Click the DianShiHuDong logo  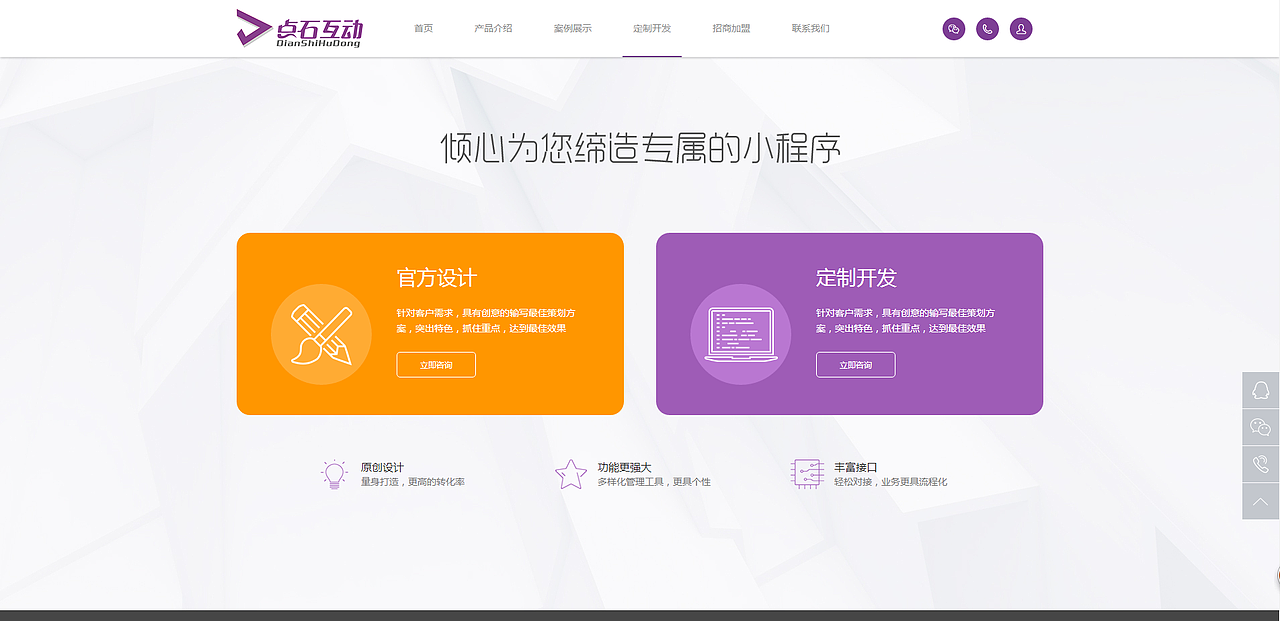click(x=298, y=28)
